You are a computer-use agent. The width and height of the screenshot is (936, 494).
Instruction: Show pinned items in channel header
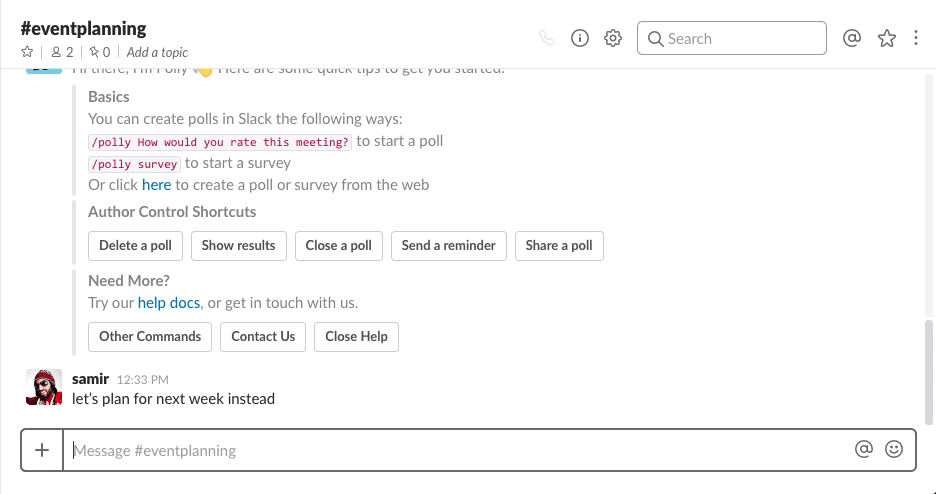99,52
